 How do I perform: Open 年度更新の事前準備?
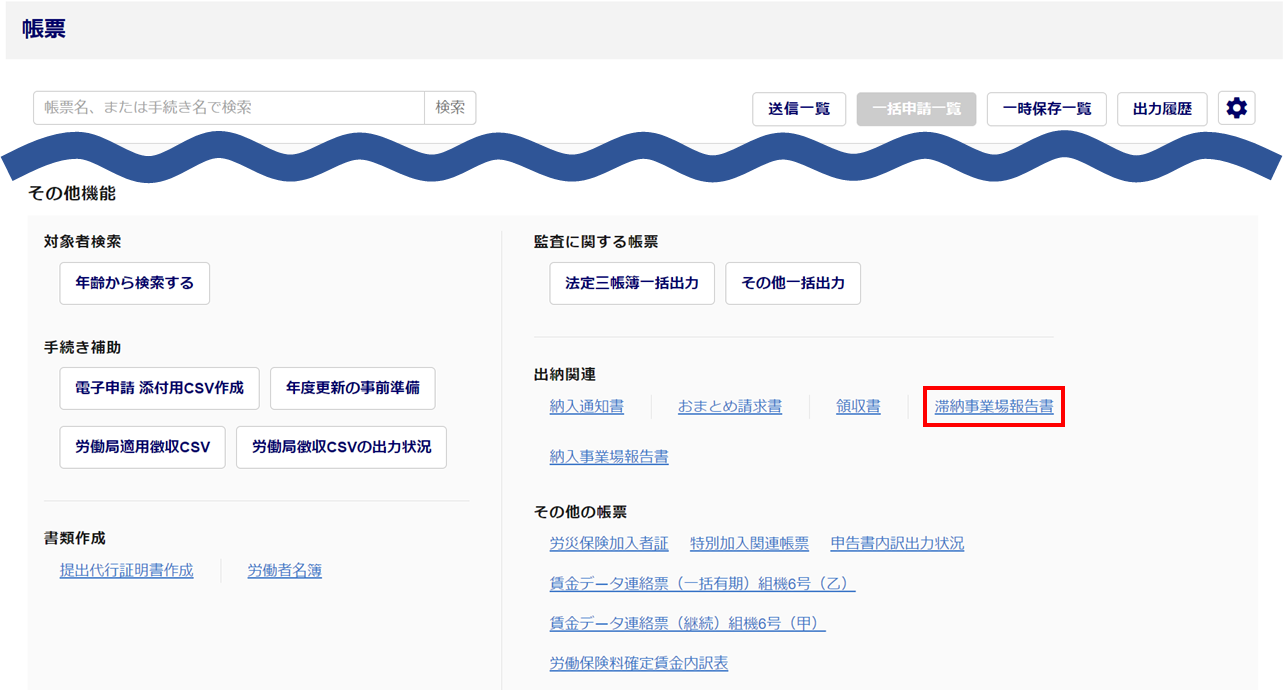[352, 388]
